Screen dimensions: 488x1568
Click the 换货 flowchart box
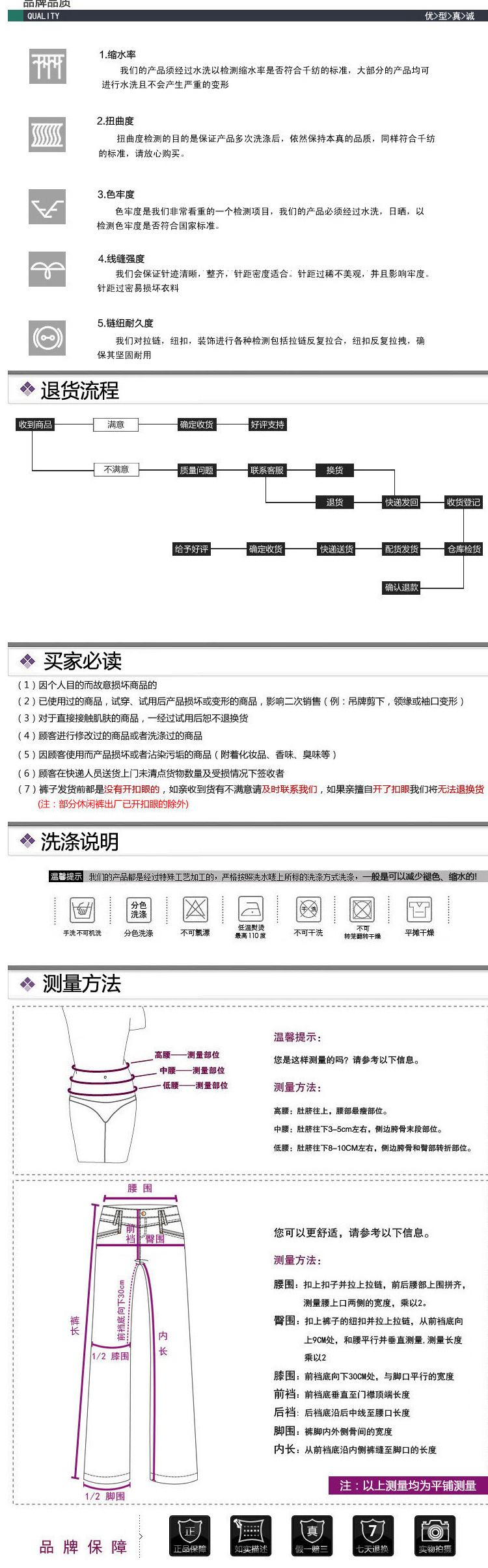(334, 470)
